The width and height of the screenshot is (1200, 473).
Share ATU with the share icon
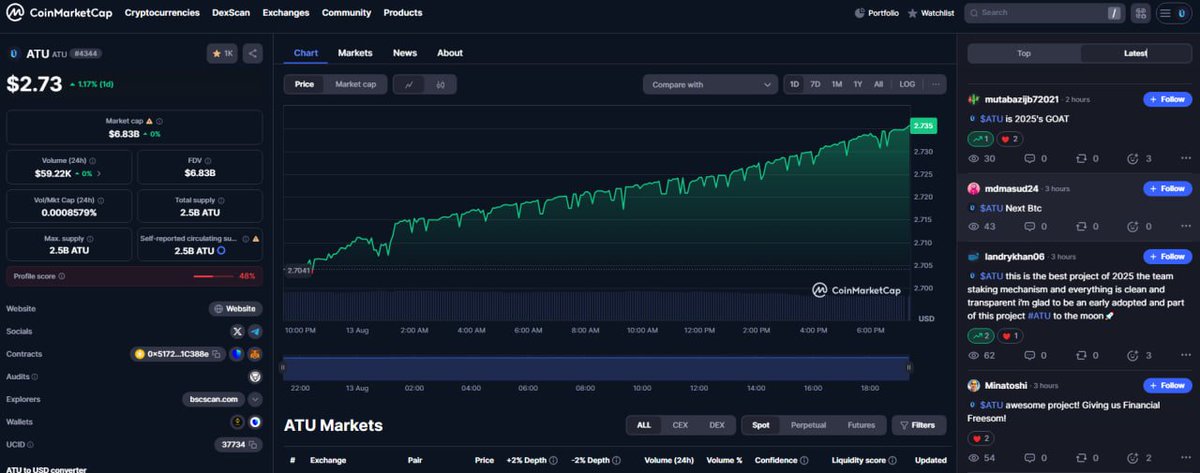(253, 53)
